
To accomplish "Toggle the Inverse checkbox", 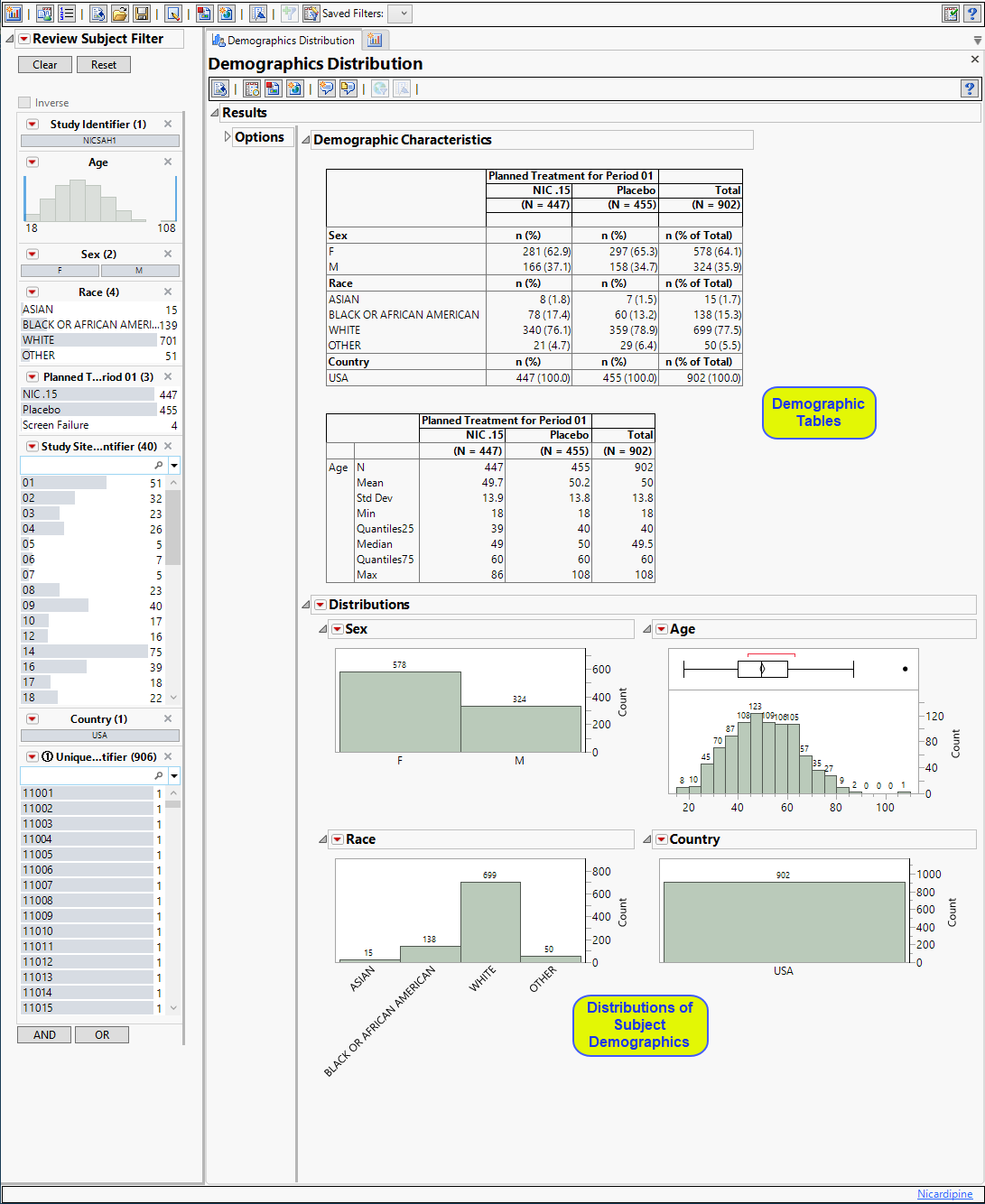I will click(x=24, y=103).
